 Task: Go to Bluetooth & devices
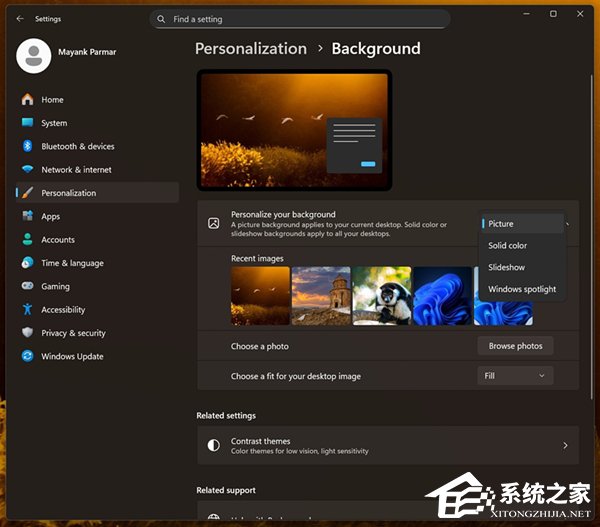(97, 146)
